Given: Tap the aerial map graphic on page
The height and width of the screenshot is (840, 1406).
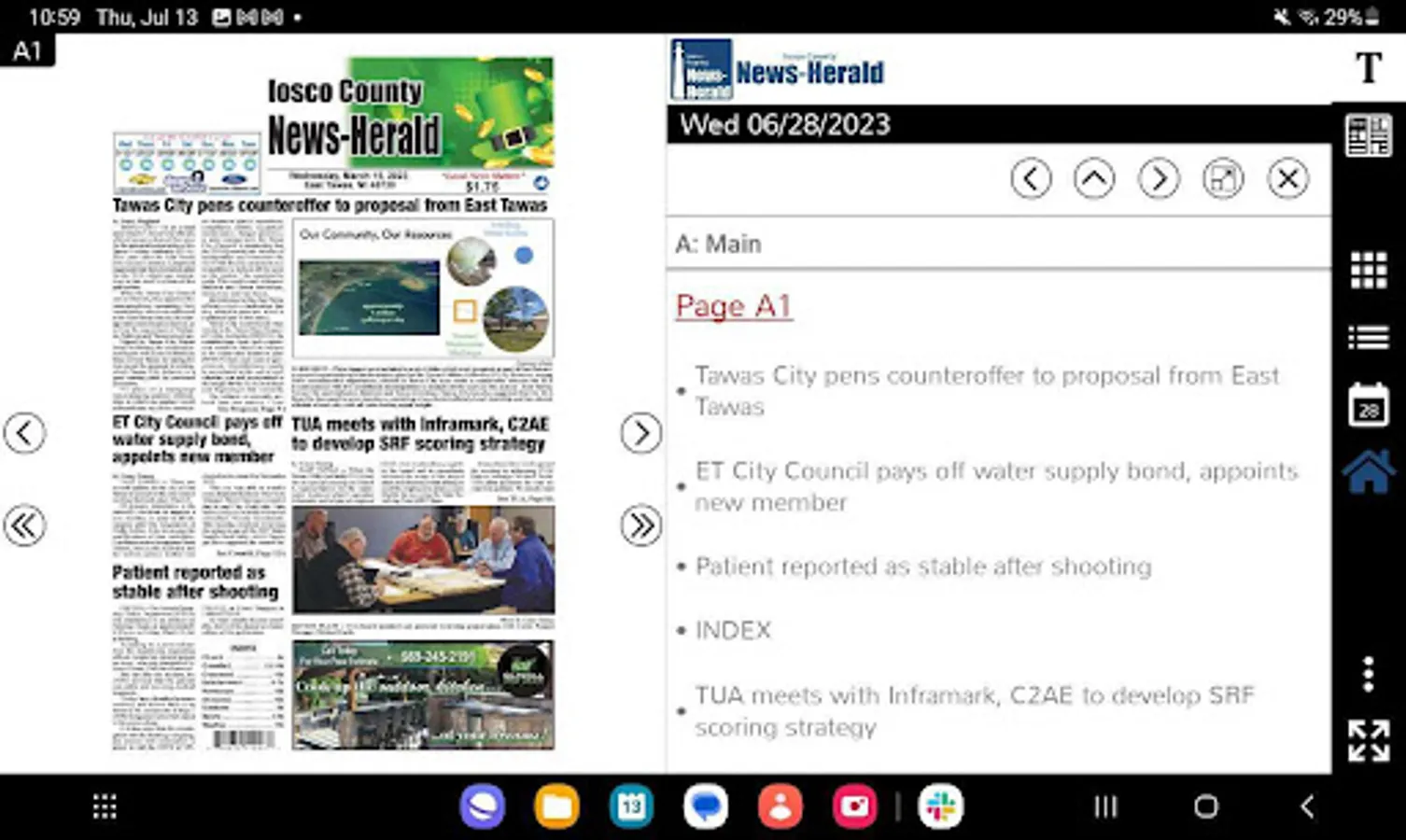Looking at the screenshot, I should [369, 298].
